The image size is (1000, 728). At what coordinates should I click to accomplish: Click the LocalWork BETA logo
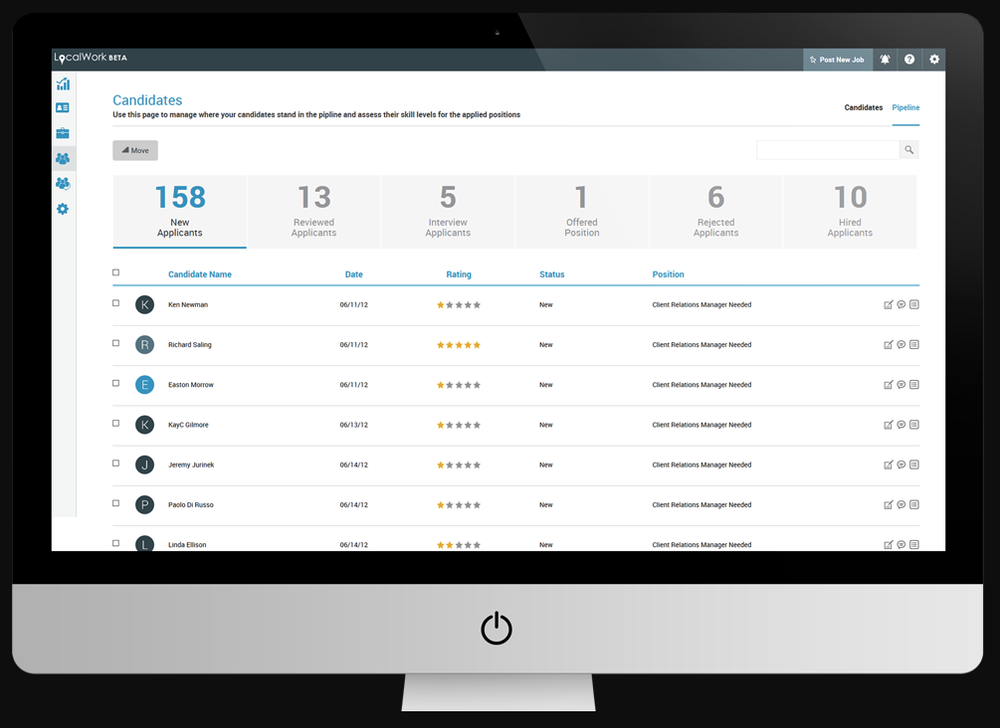coord(91,57)
